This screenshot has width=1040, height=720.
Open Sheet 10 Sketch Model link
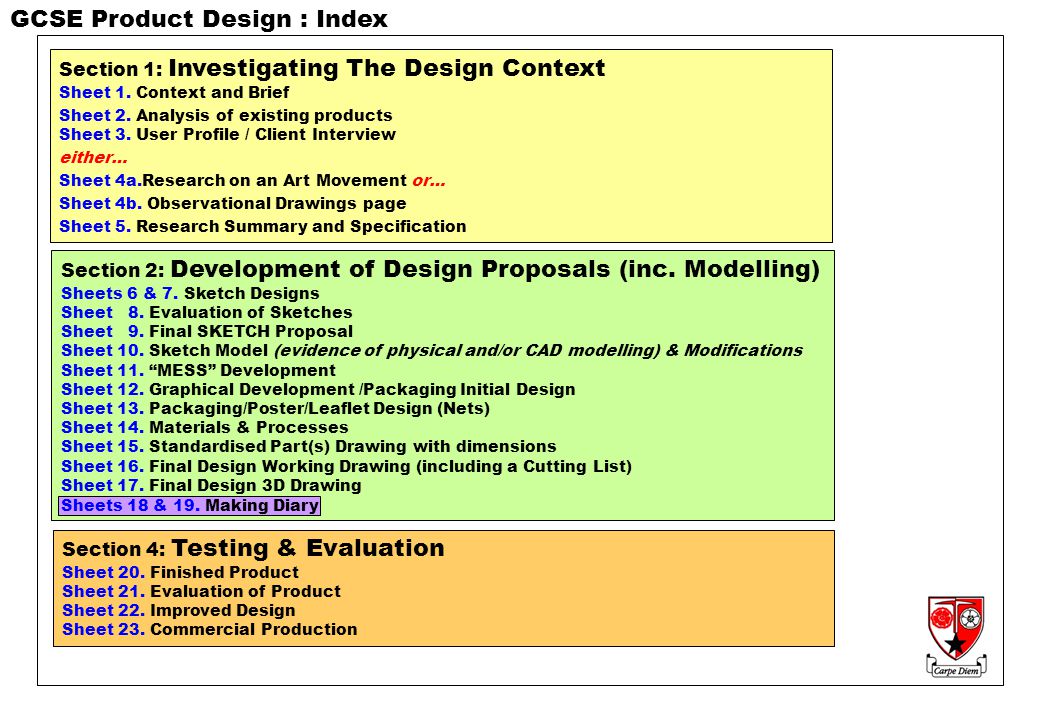tap(432, 351)
